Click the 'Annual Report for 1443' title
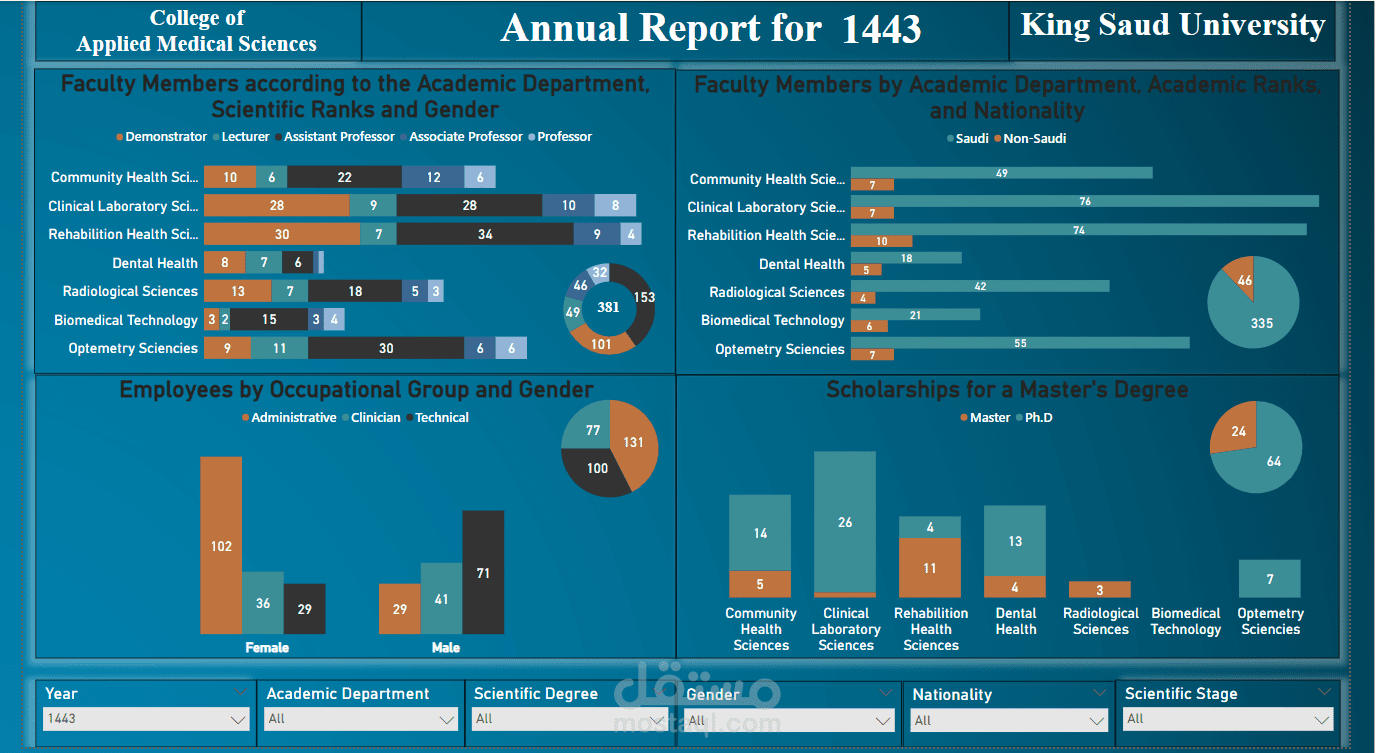 coord(711,29)
